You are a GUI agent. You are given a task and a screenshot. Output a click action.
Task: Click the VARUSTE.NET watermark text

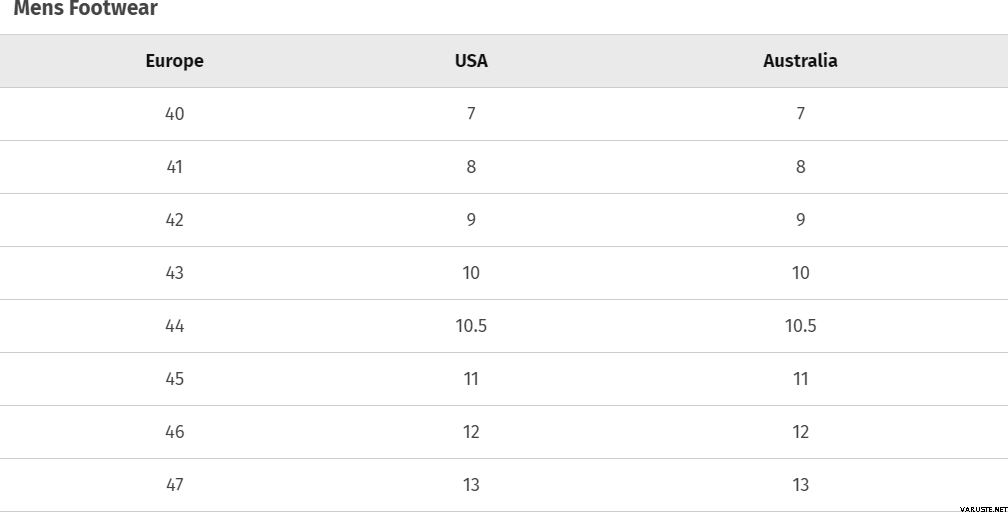tap(982, 508)
